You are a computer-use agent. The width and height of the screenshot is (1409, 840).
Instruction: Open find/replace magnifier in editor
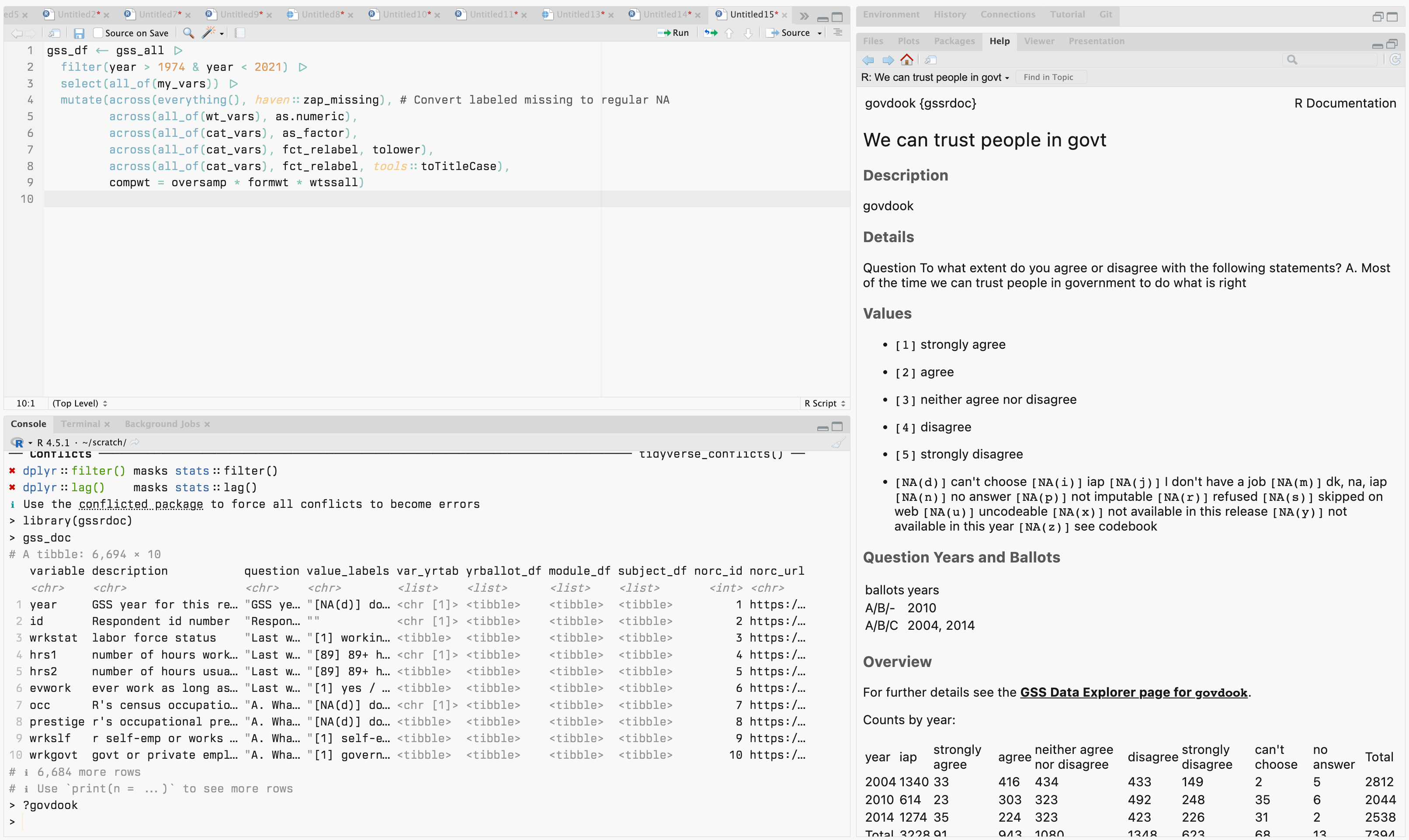pos(188,33)
